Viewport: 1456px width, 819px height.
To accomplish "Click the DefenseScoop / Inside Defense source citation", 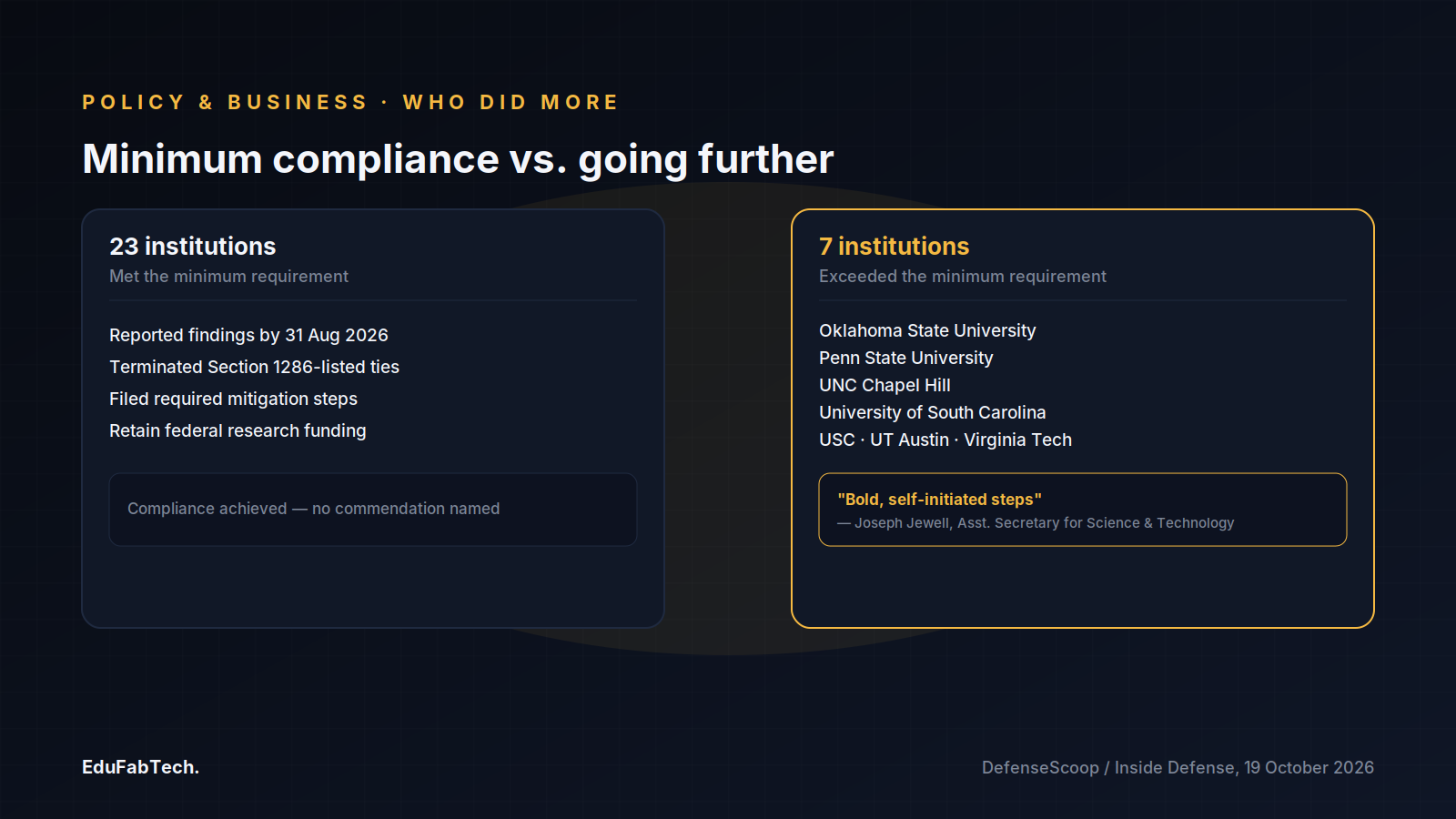I will pyautogui.click(x=1178, y=767).
